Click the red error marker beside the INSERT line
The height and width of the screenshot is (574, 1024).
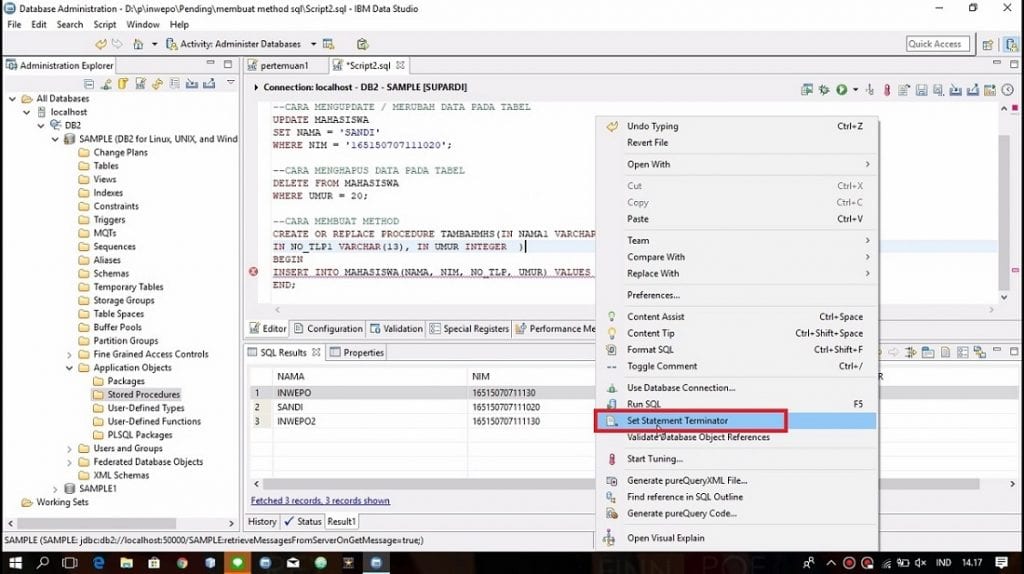[x=253, y=272]
